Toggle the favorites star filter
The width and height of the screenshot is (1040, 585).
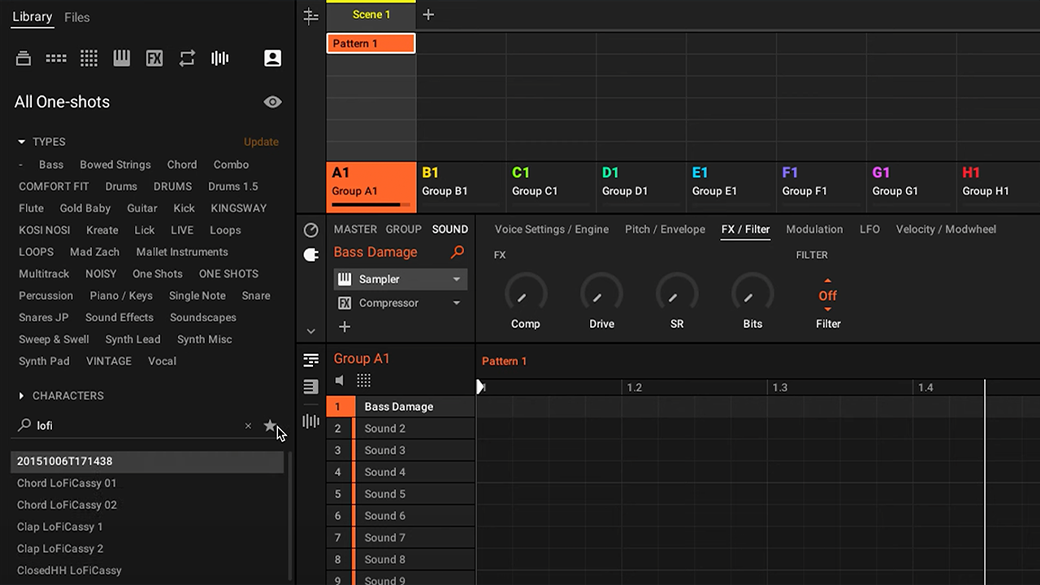[269, 426]
